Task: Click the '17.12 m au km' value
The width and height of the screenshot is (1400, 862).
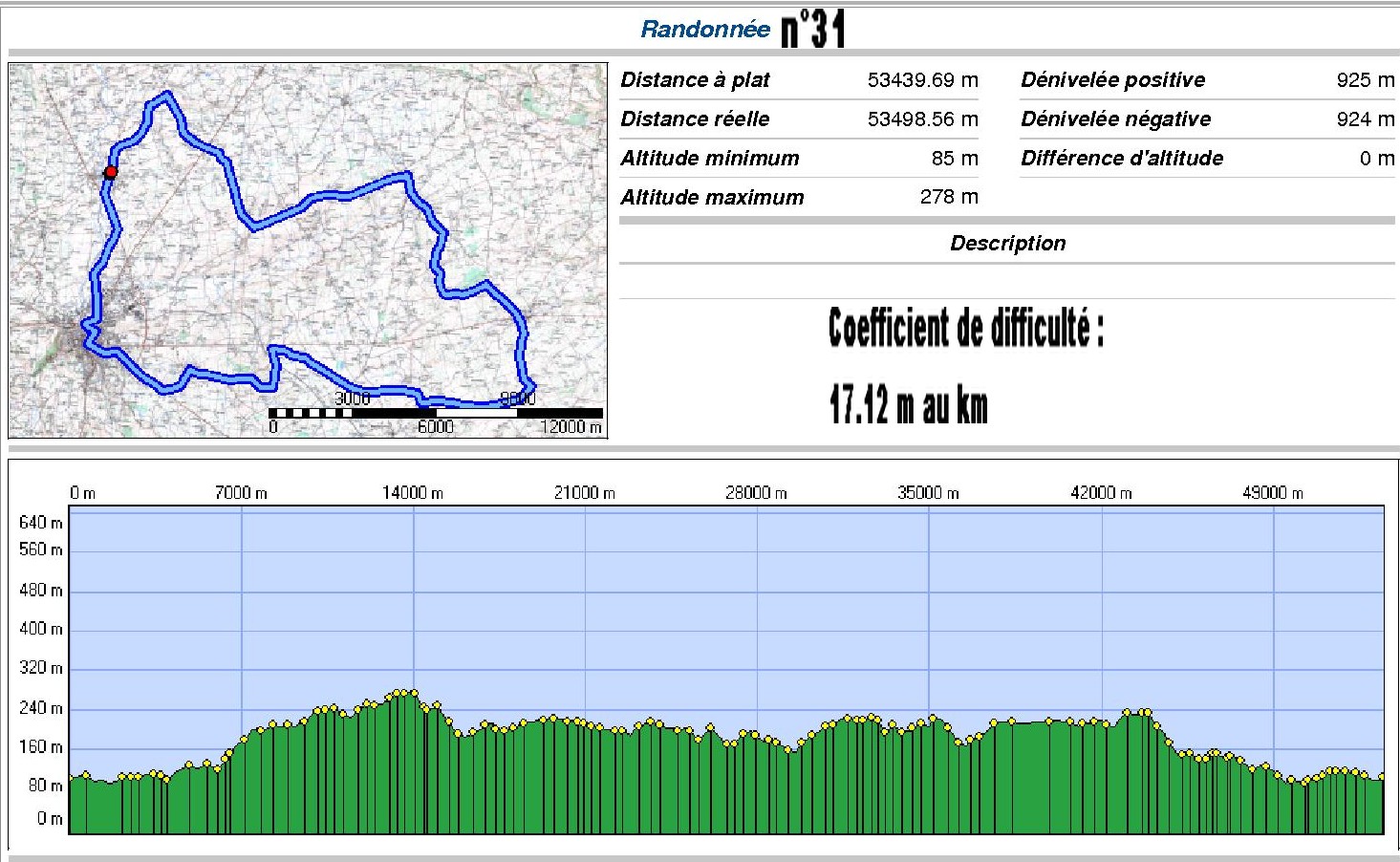Action: click(x=908, y=405)
